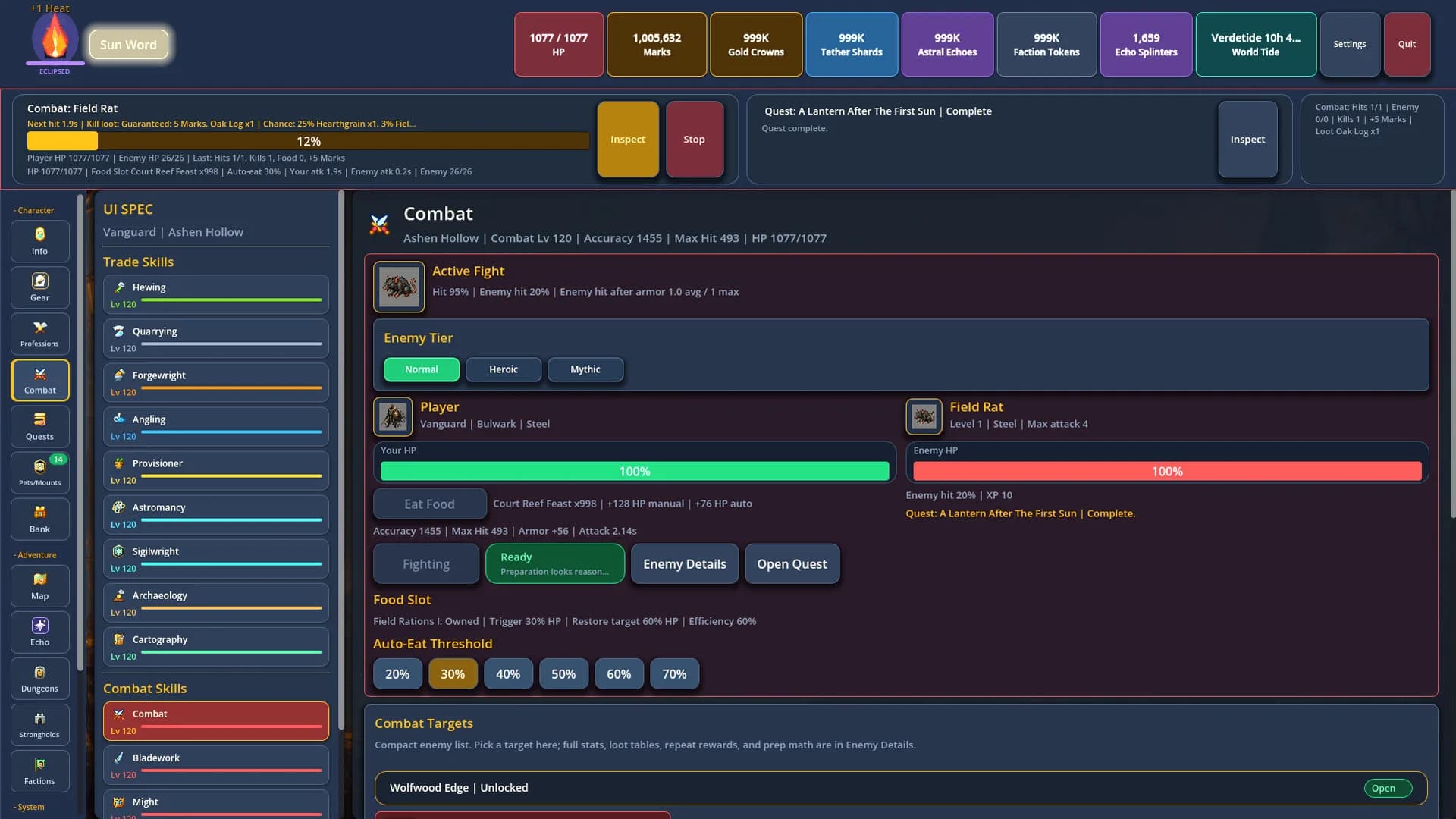The height and width of the screenshot is (819, 1456).
Task: Click the Eat Food button
Action: pos(429,504)
